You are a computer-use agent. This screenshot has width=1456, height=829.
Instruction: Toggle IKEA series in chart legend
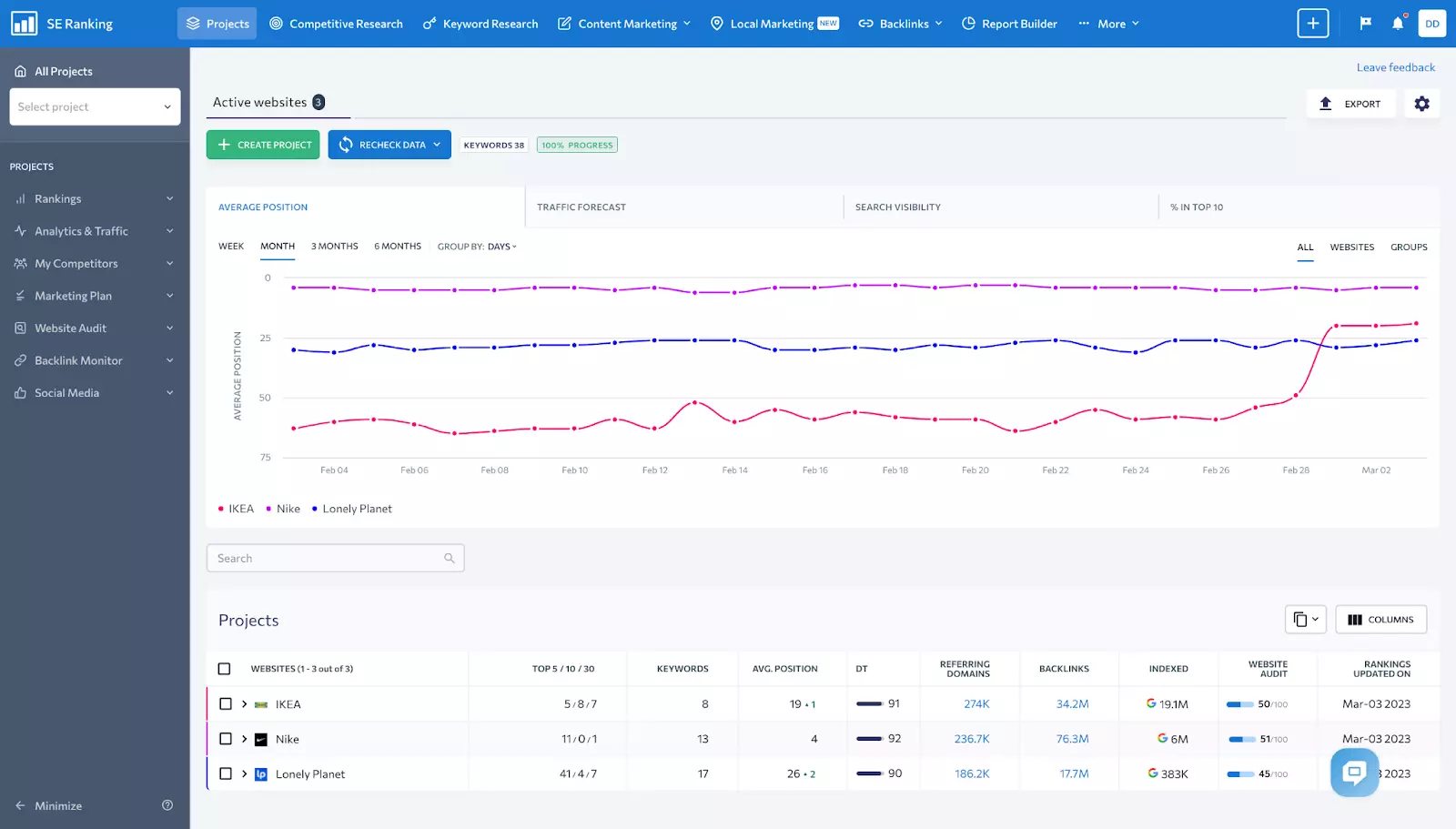point(237,509)
